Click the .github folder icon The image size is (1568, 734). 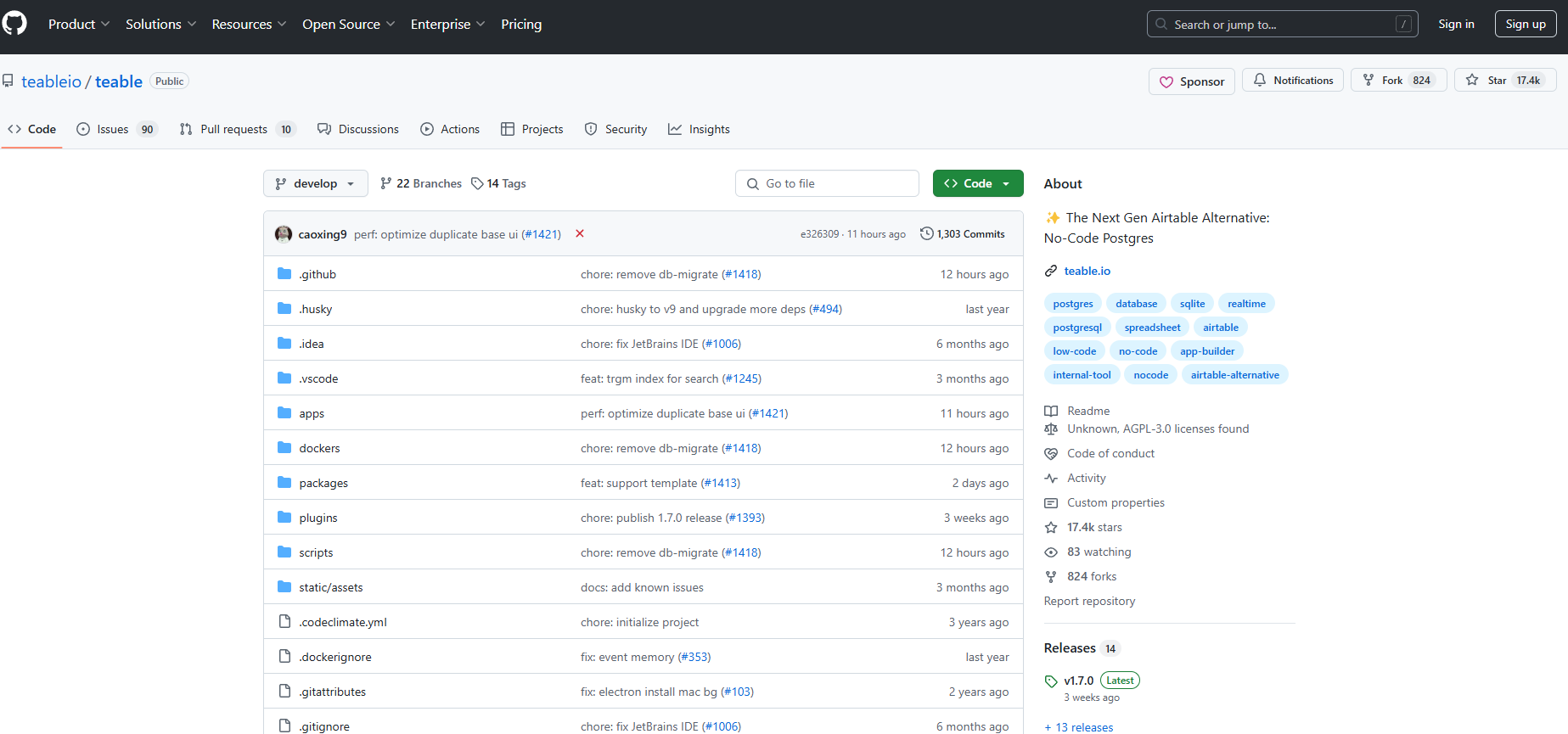[284, 273]
